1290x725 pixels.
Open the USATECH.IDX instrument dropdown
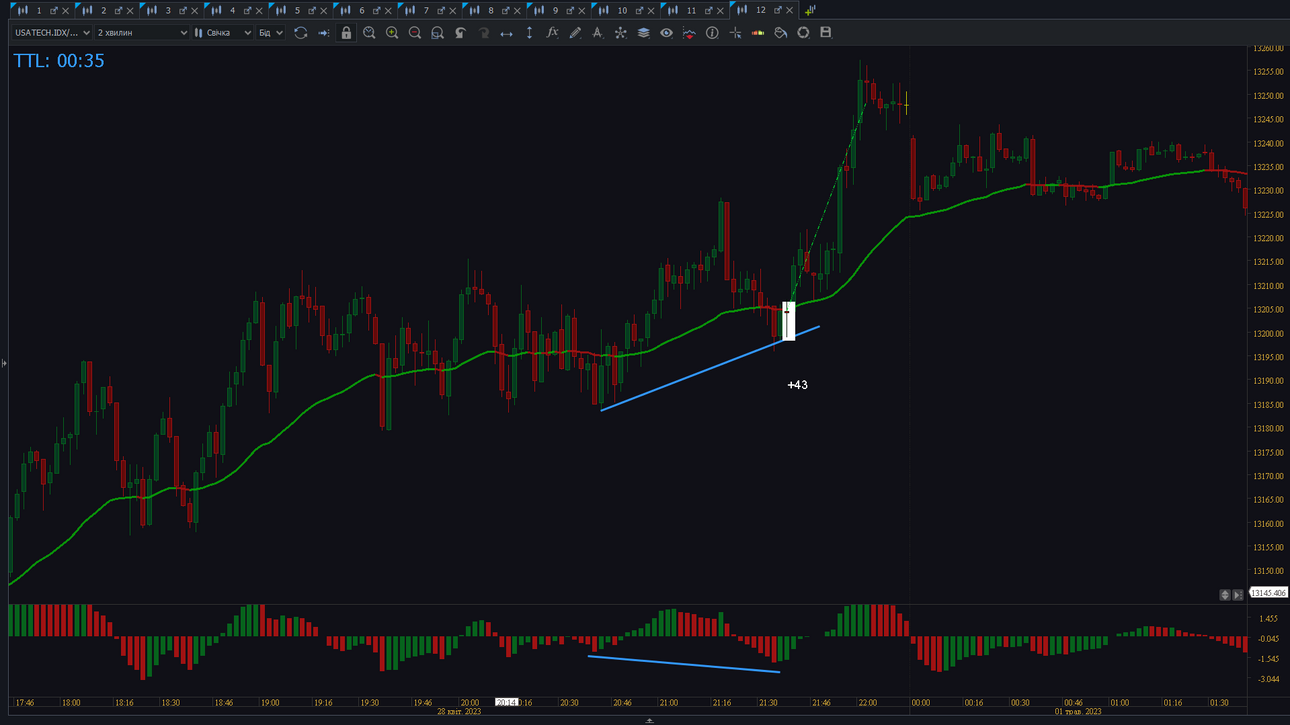(52, 33)
